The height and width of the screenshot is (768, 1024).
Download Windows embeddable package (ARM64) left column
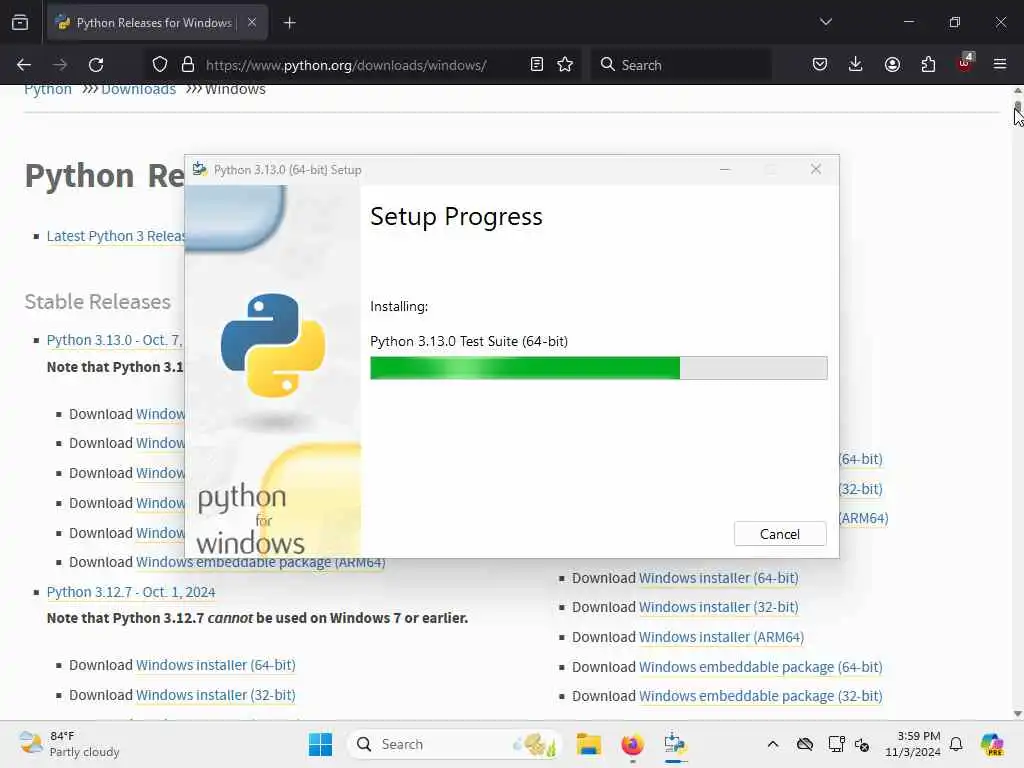(260, 564)
